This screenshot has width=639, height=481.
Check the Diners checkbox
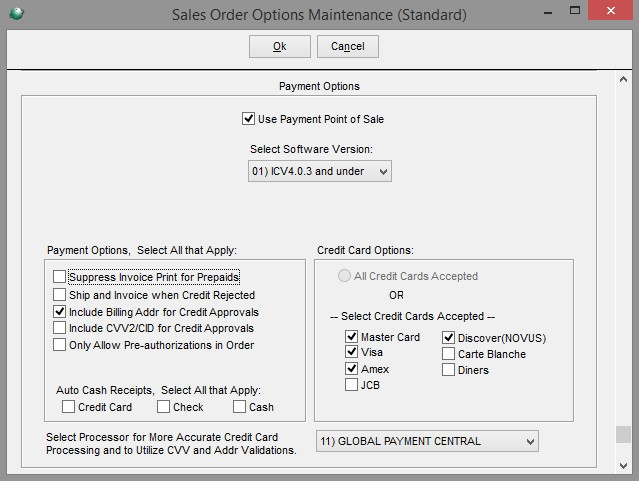tap(448, 370)
